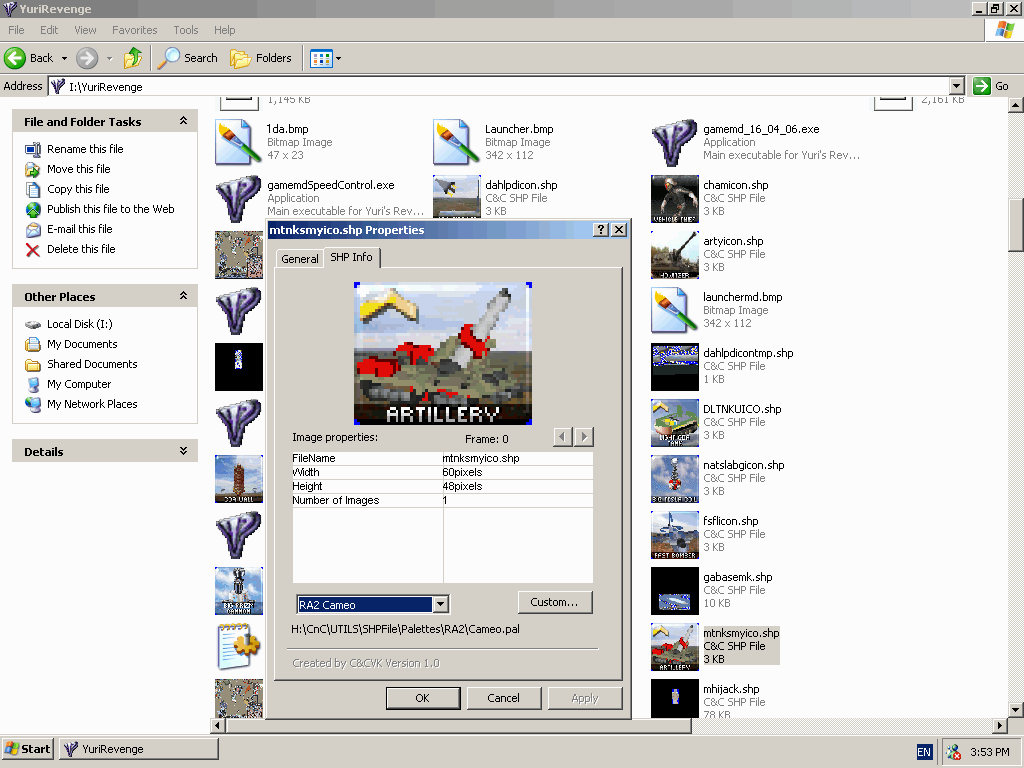1024x768 pixels.
Task: Select the gamemd_16_04_06.exe icon
Action: click(x=675, y=142)
